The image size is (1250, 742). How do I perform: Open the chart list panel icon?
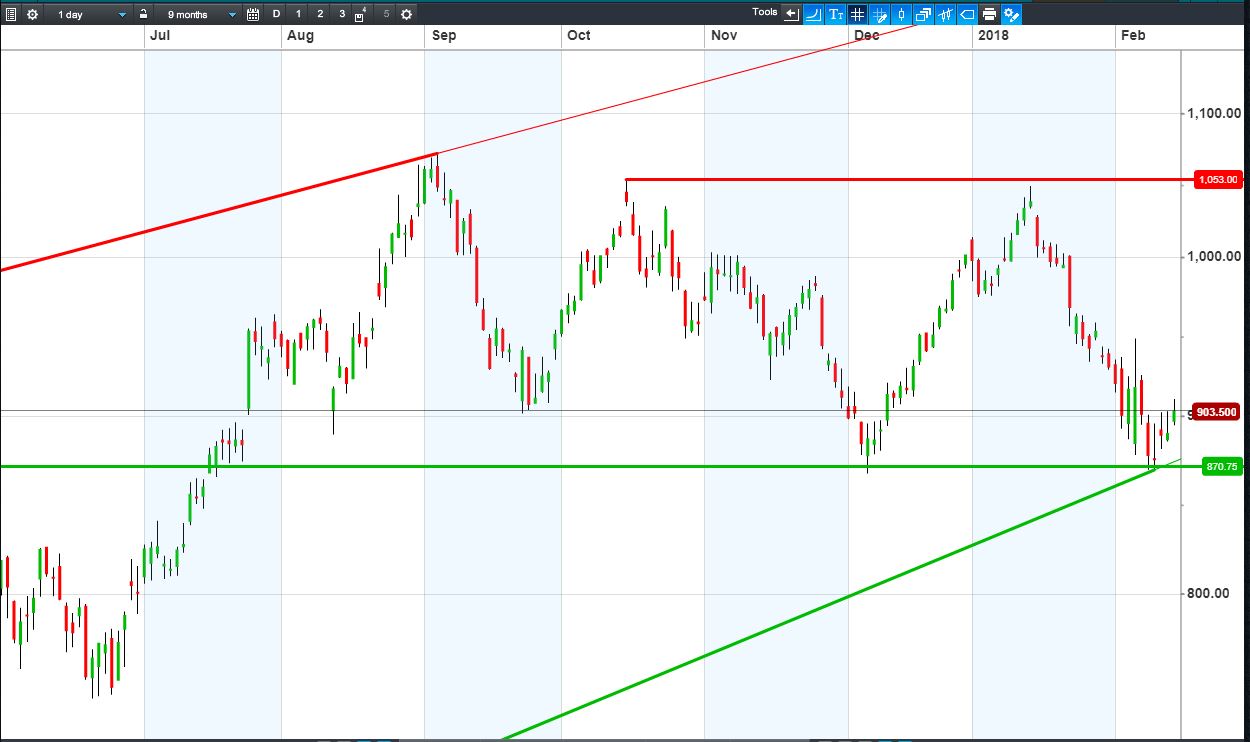(x=11, y=14)
